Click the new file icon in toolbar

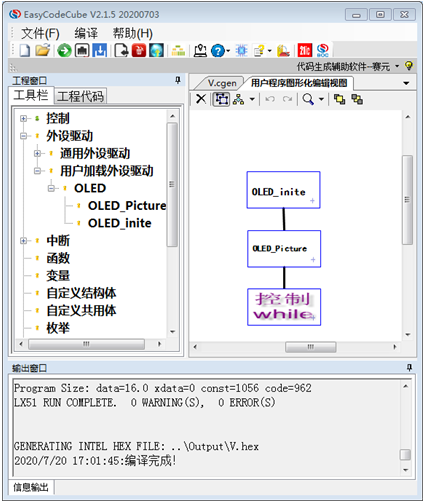[x=24, y=51]
